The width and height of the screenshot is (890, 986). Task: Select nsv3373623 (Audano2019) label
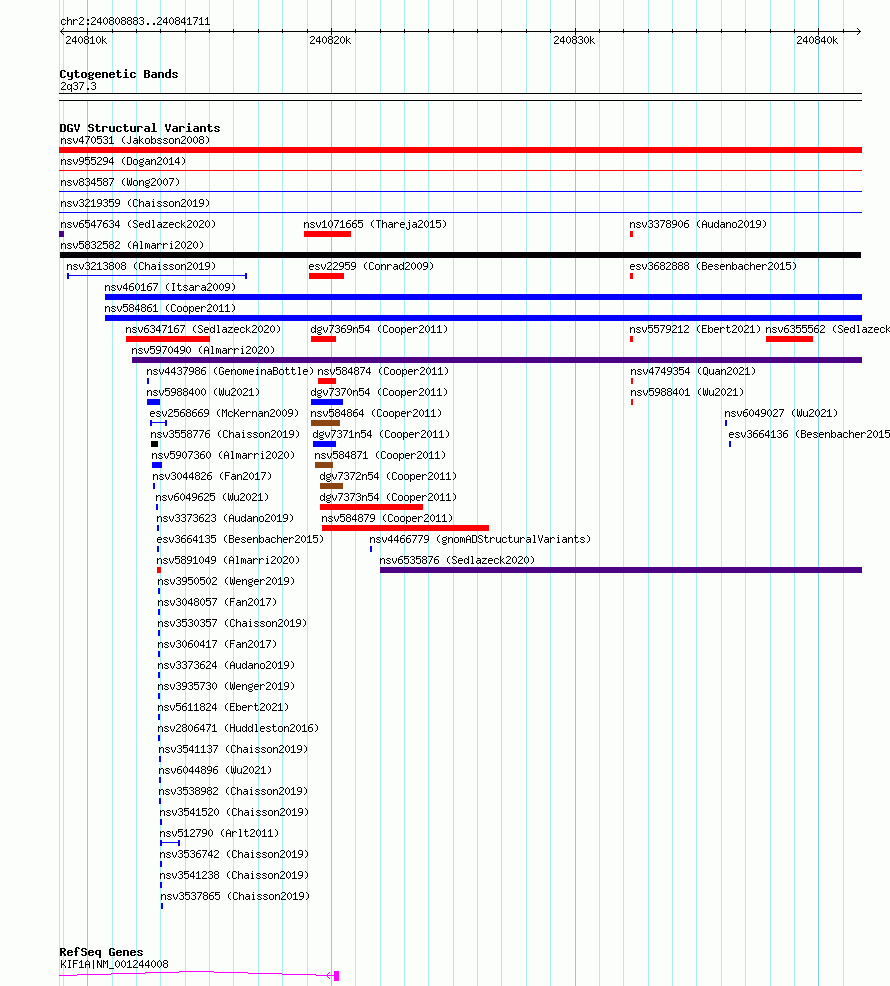[x=225, y=519]
